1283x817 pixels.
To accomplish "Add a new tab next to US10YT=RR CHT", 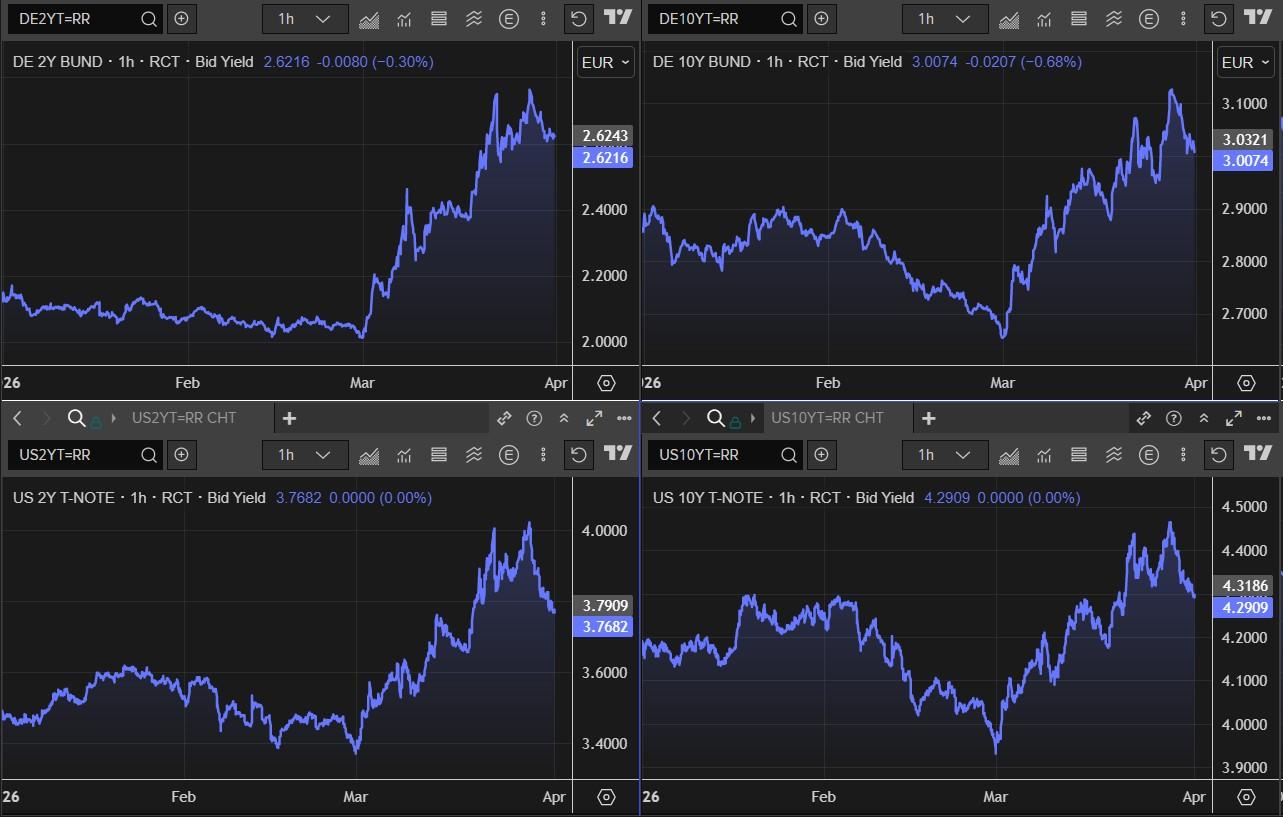I will point(929,418).
